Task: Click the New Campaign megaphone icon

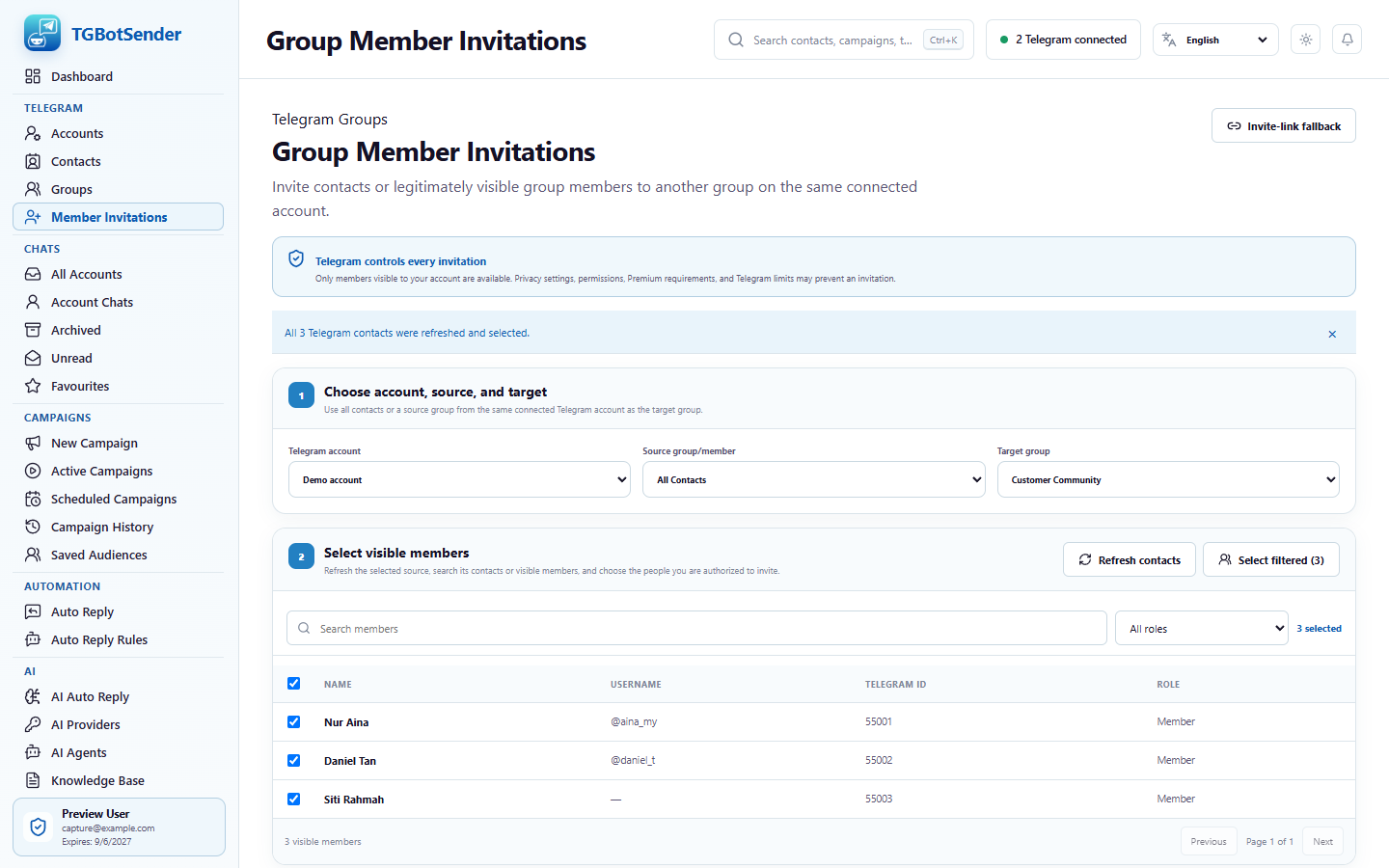Action: pos(33,443)
